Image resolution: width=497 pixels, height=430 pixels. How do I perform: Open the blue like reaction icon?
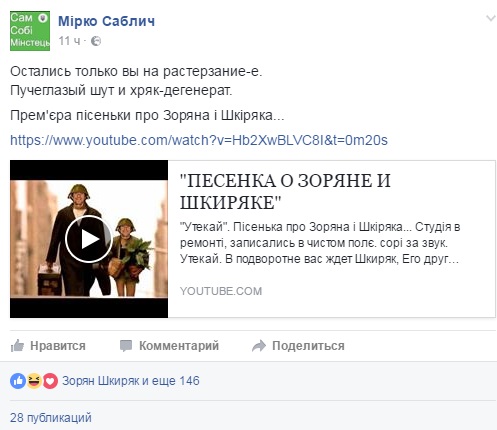click(x=18, y=381)
